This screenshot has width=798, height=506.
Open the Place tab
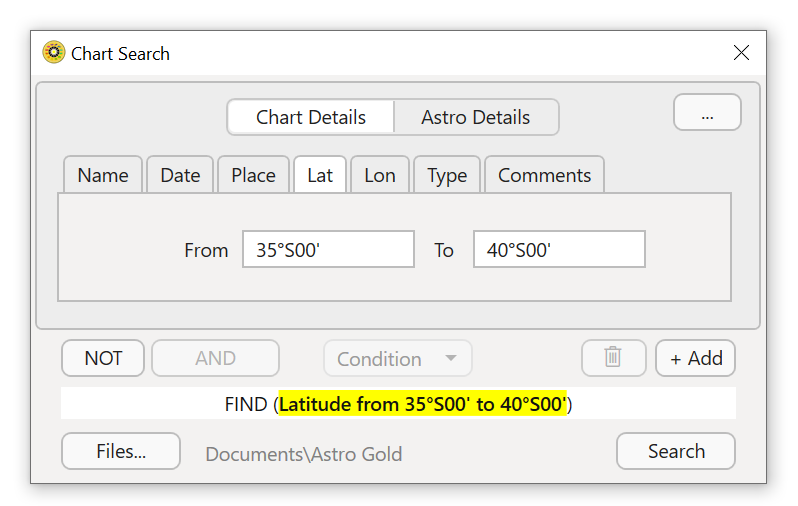[x=253, y=175]
